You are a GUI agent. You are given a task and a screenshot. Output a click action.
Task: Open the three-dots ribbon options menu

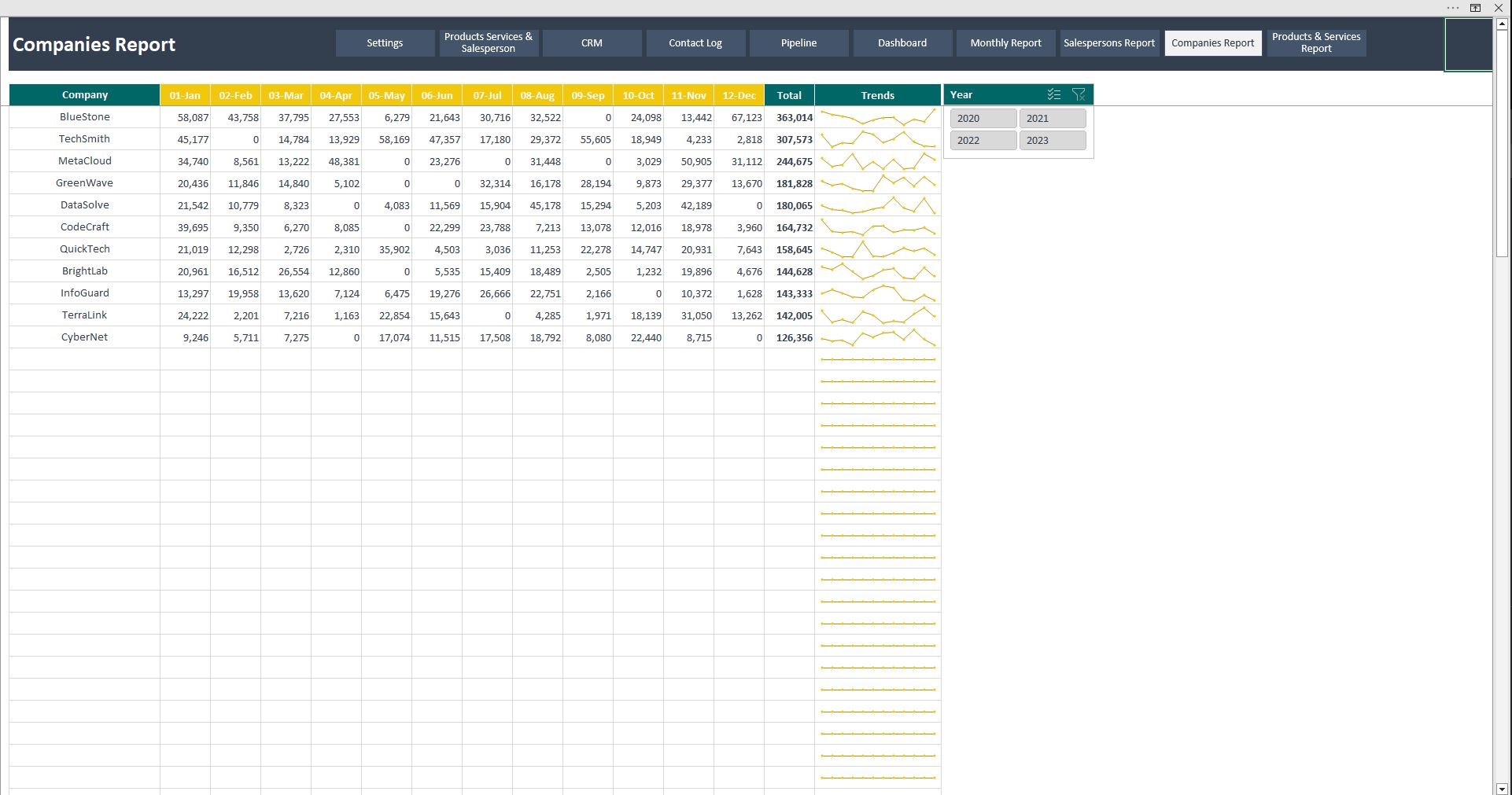[x=1452, y=8]
